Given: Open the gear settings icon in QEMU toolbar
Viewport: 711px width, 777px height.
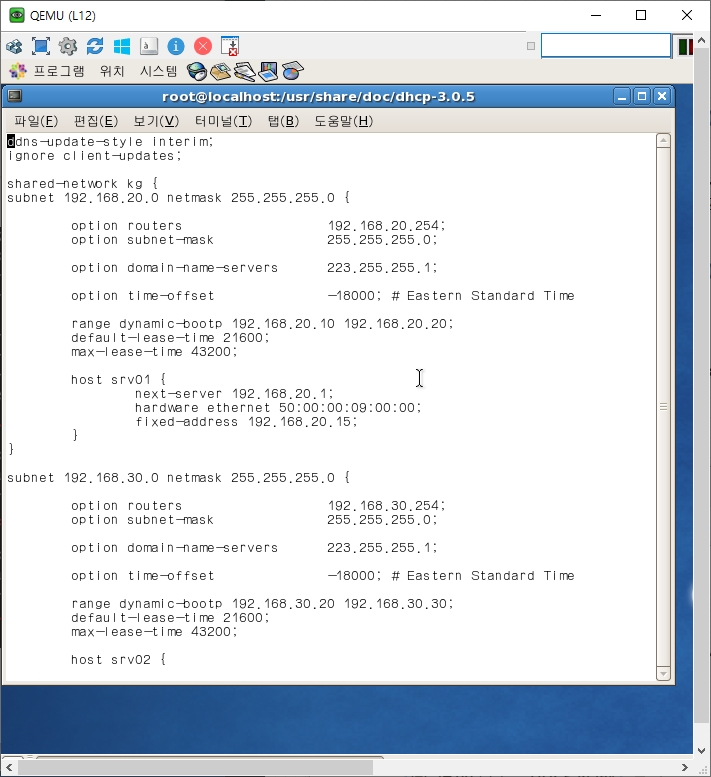Looking at the screenshot, I should pyautogui.click(x=68, y=47).
